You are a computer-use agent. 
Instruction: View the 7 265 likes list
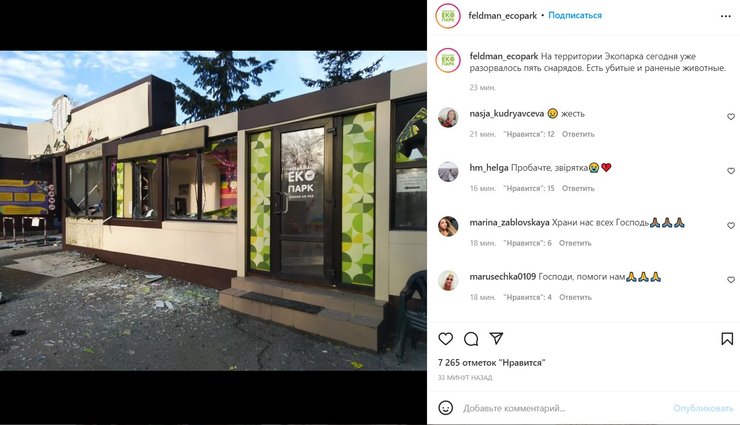[491, 363]
